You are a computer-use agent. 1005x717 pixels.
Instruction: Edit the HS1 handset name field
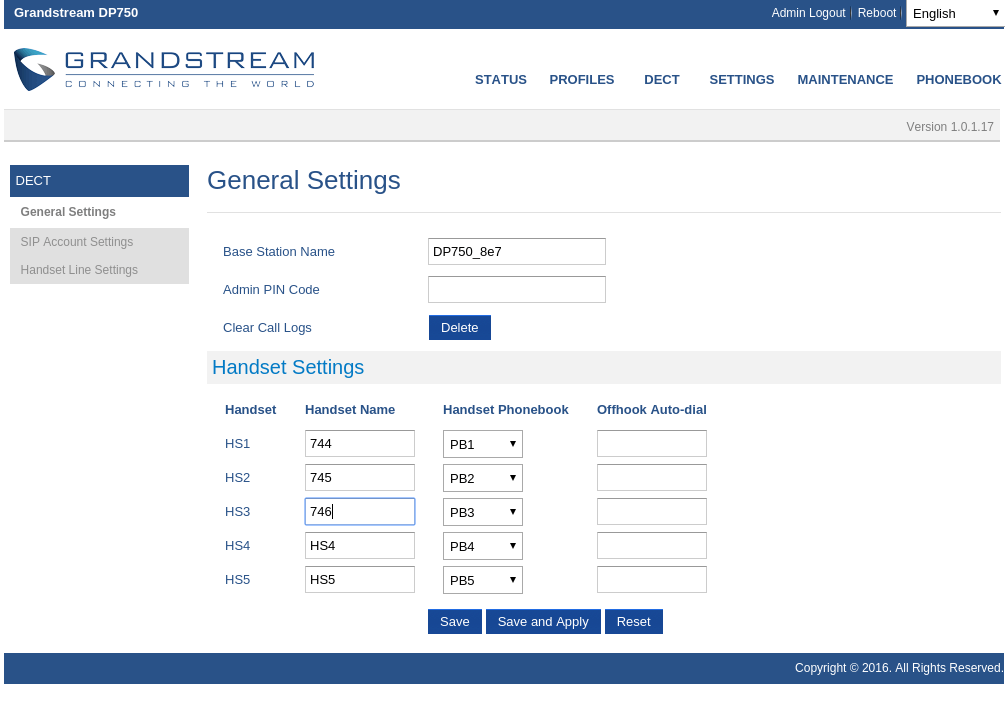(x=360, y=443)
